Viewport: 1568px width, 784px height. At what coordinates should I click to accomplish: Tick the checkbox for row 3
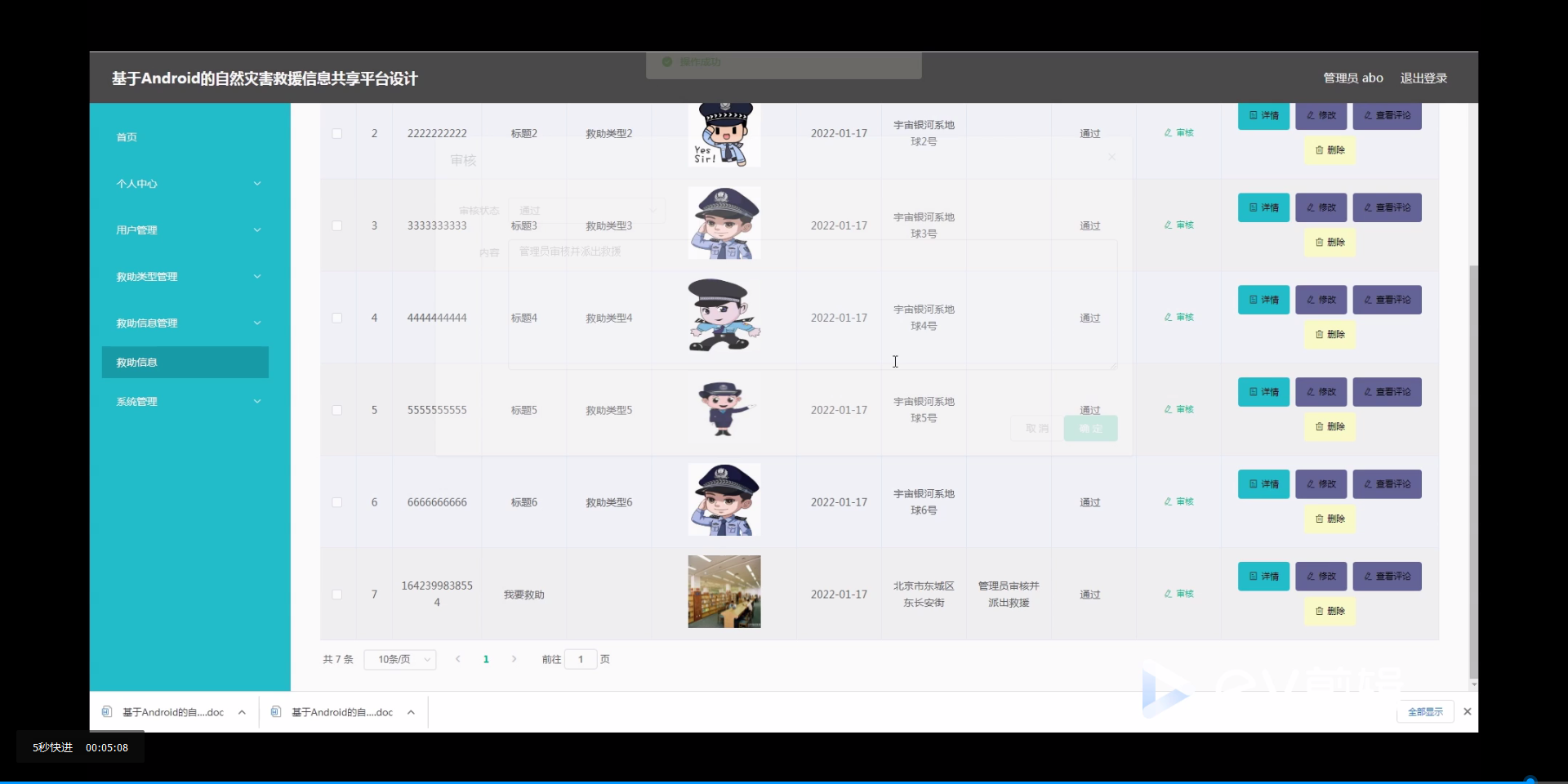click(x=337, y=225)
